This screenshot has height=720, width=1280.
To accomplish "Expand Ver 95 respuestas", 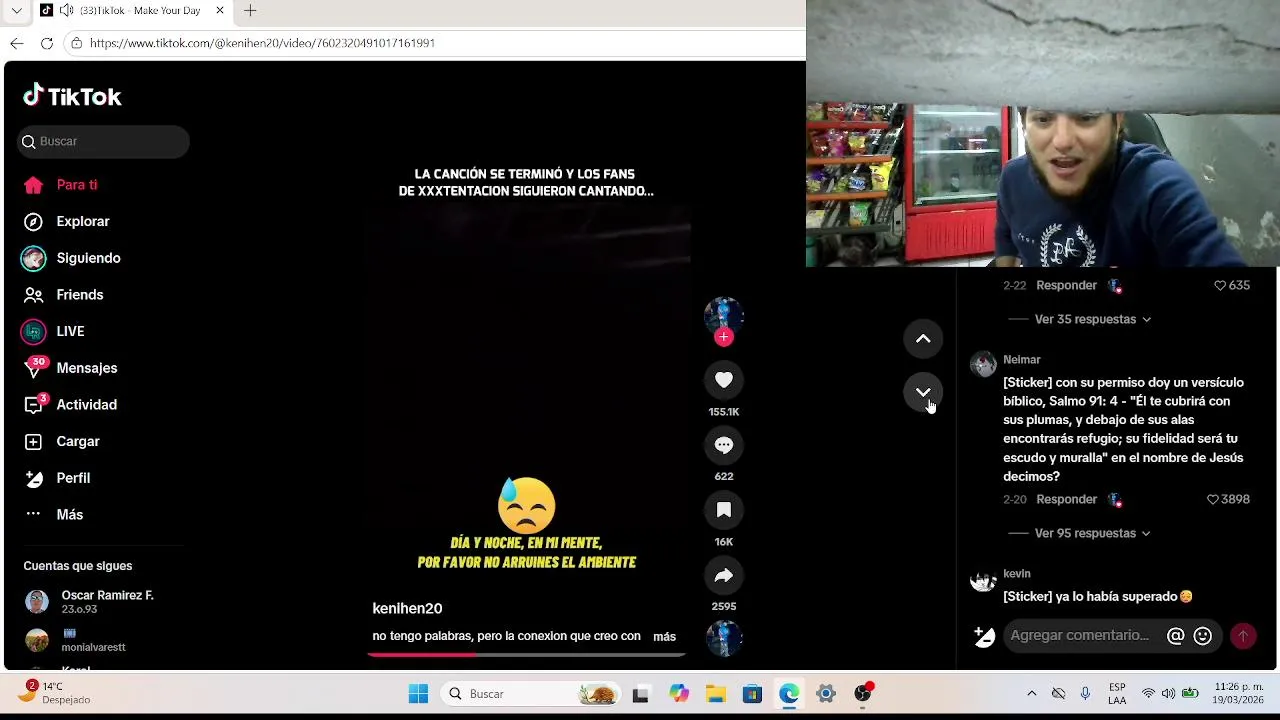I will tap(1092, 533).
